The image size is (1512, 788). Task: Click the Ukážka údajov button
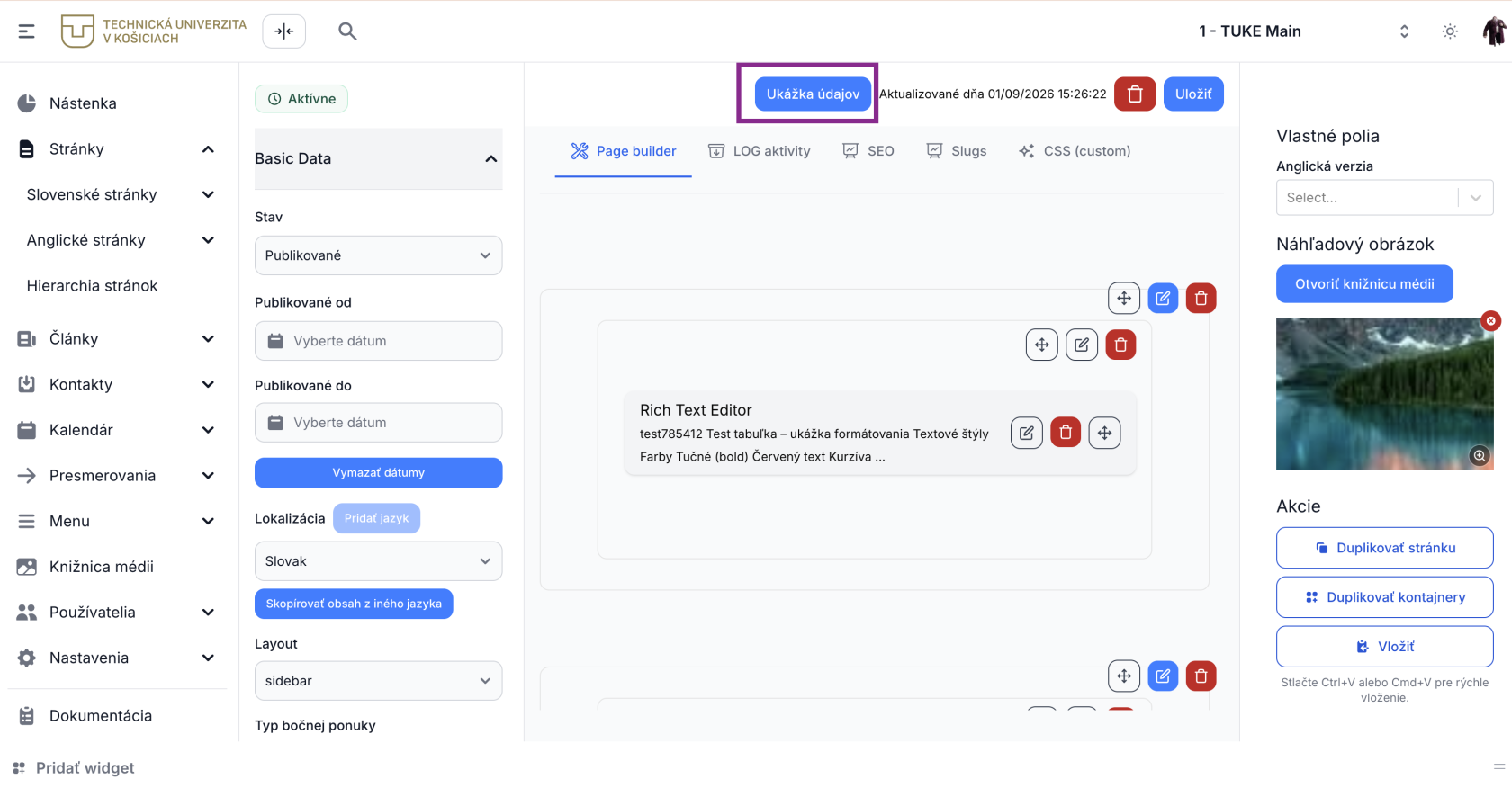pos(813,94)
